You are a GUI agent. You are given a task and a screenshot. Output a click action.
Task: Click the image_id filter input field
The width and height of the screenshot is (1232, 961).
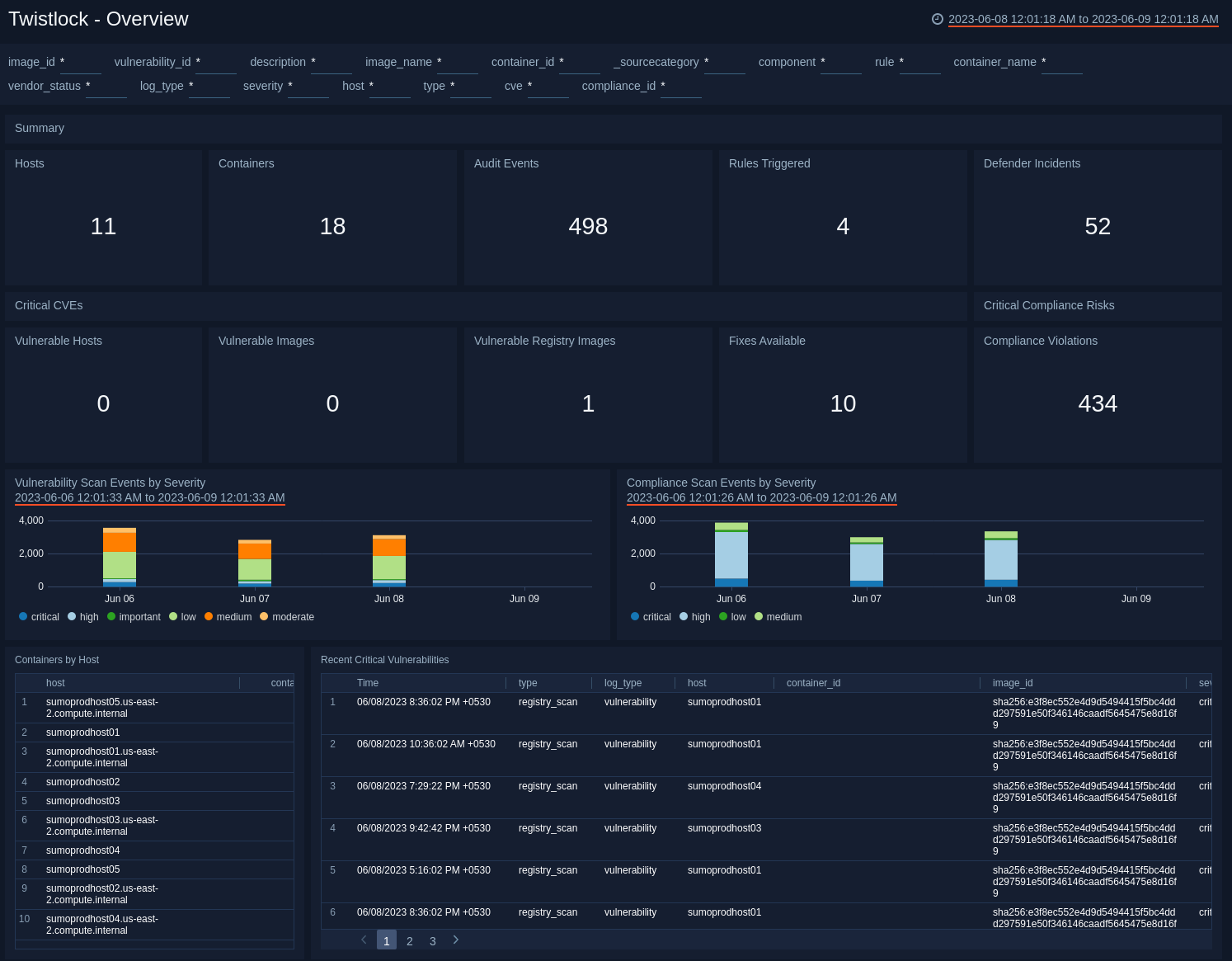click(80, 67)
